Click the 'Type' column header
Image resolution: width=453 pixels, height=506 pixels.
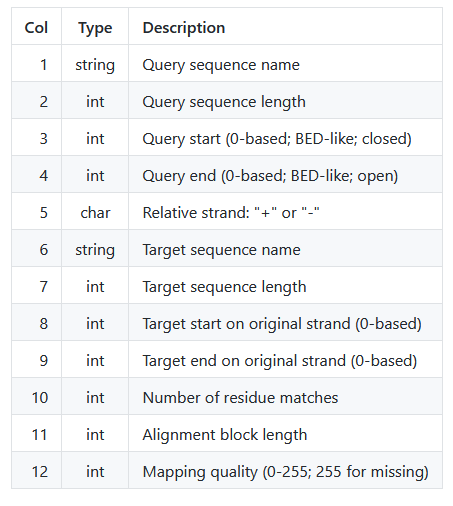coord(95,26)
